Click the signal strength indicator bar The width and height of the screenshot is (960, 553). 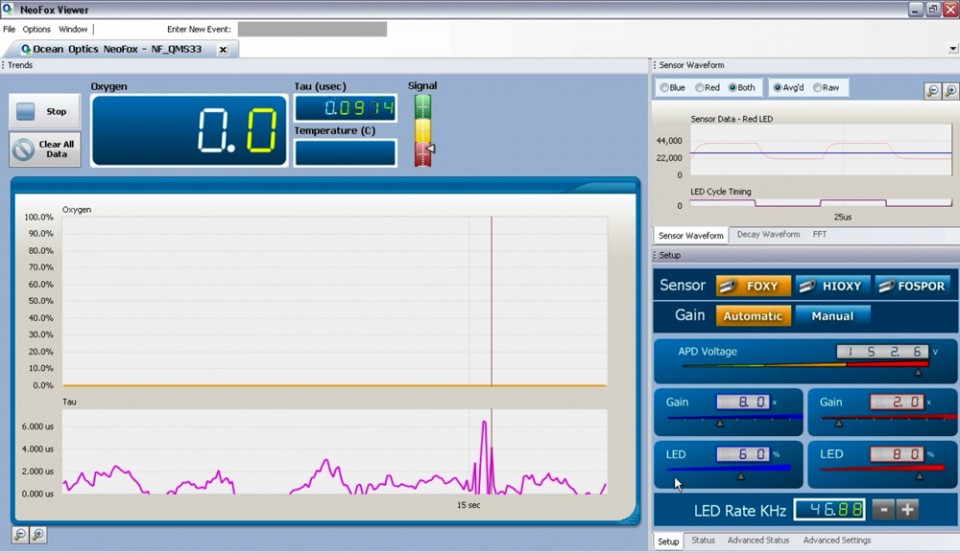pyautogui.click(x=422, y=130)
